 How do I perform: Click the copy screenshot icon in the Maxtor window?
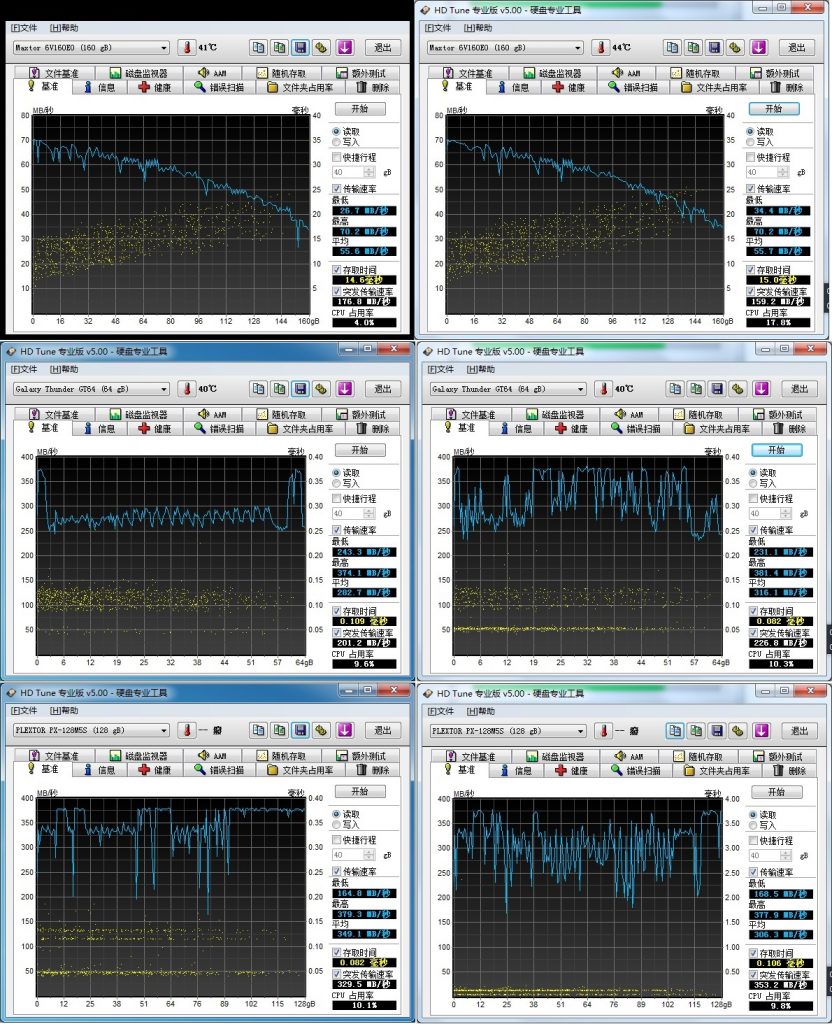pyautogui.click(x=258, y=47)
